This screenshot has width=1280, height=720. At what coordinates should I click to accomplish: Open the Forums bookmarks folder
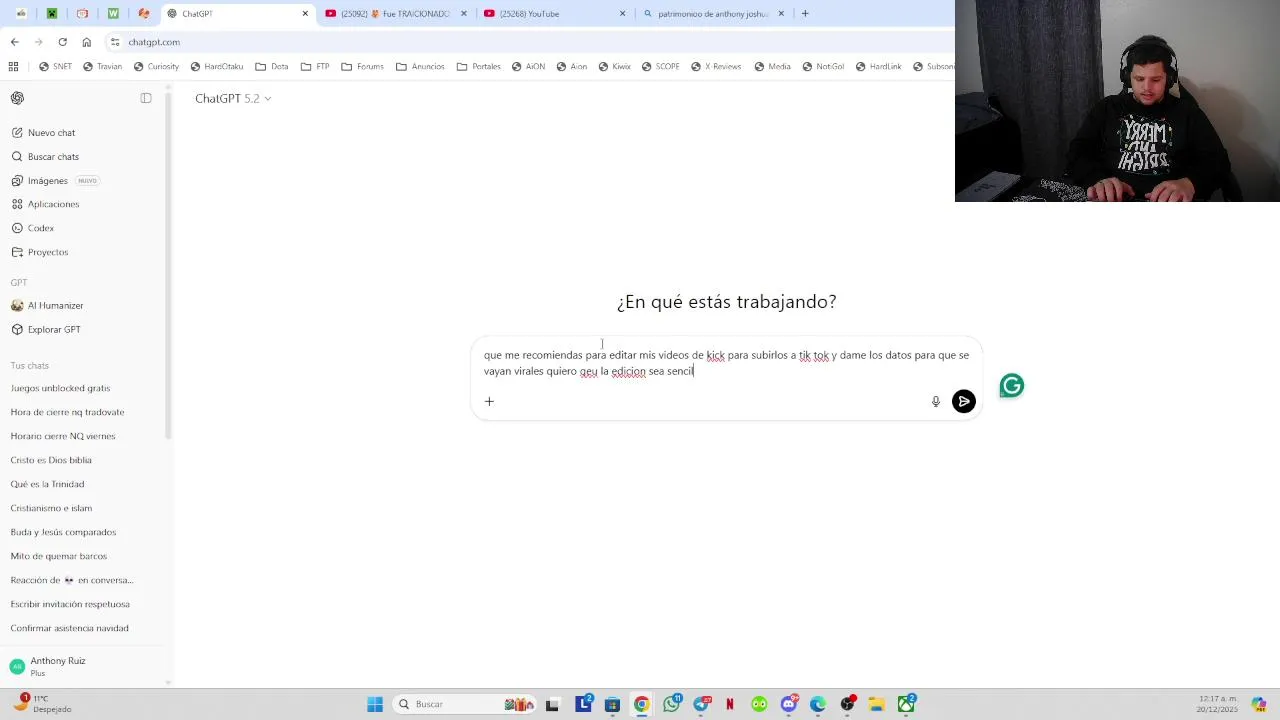tap(362, 66)
